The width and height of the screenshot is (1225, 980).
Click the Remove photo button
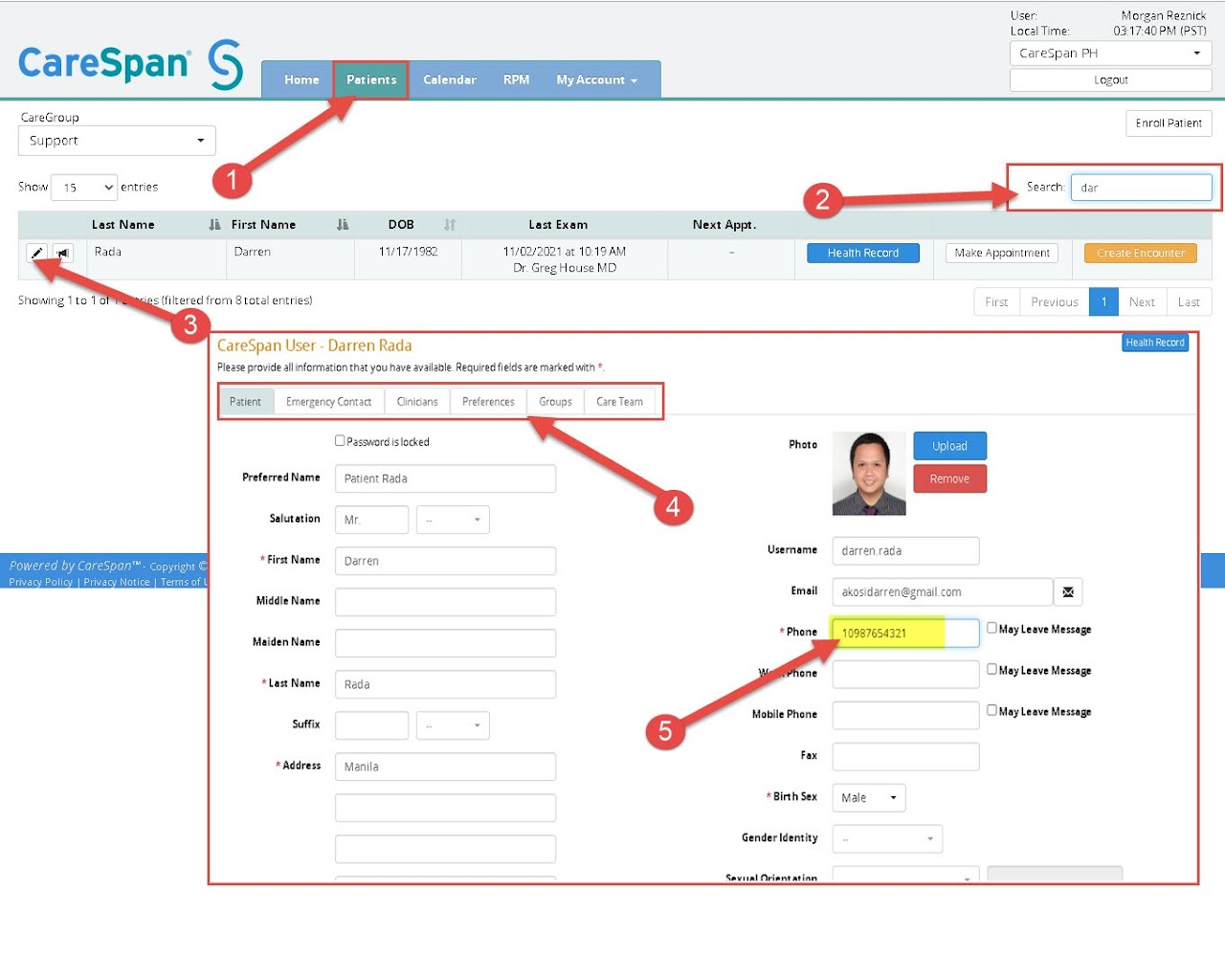click(x=949, y=479)
